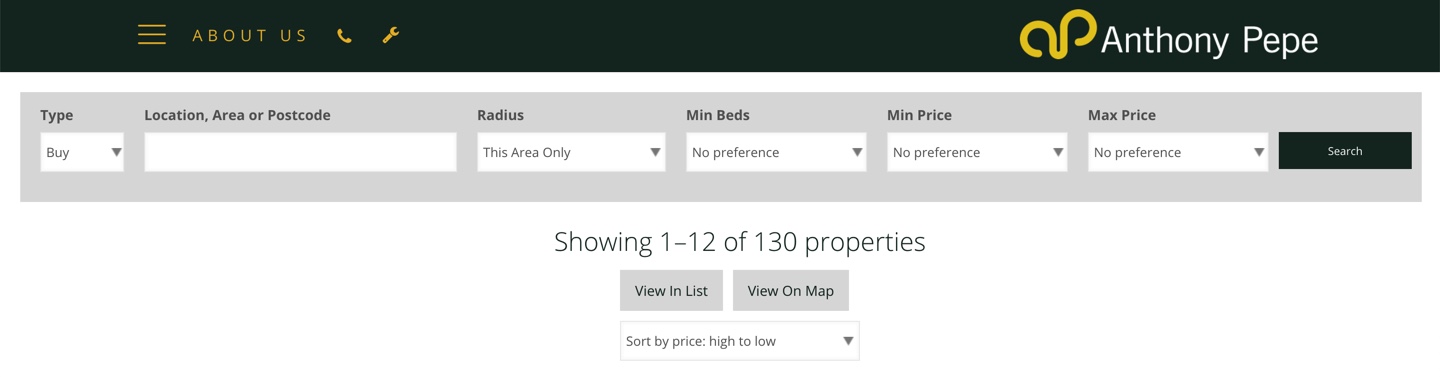Open the ABOUT US menu item
The width and height of the screenshot is (1440, 377).
coord(250,36)
